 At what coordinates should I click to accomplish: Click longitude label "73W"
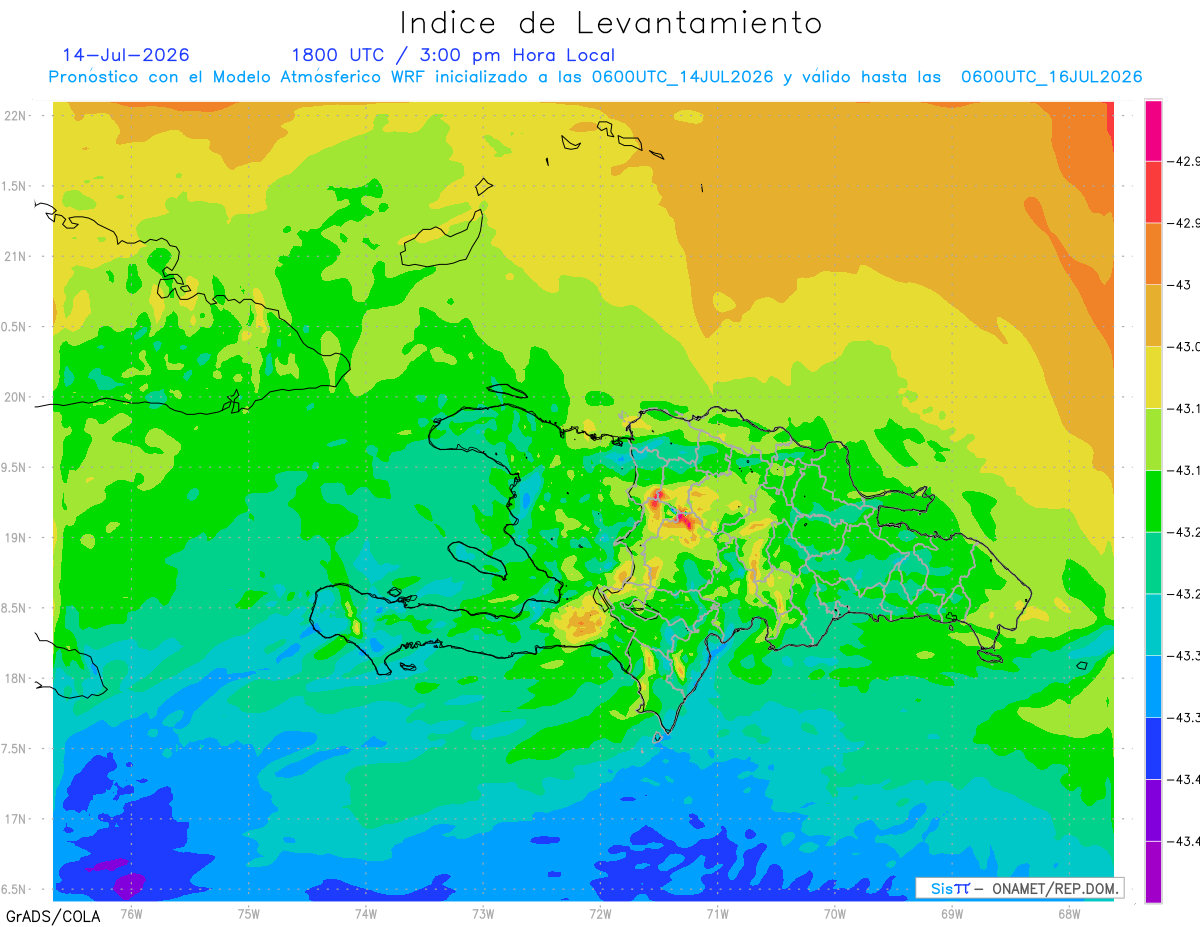click(x=483, y=912)
